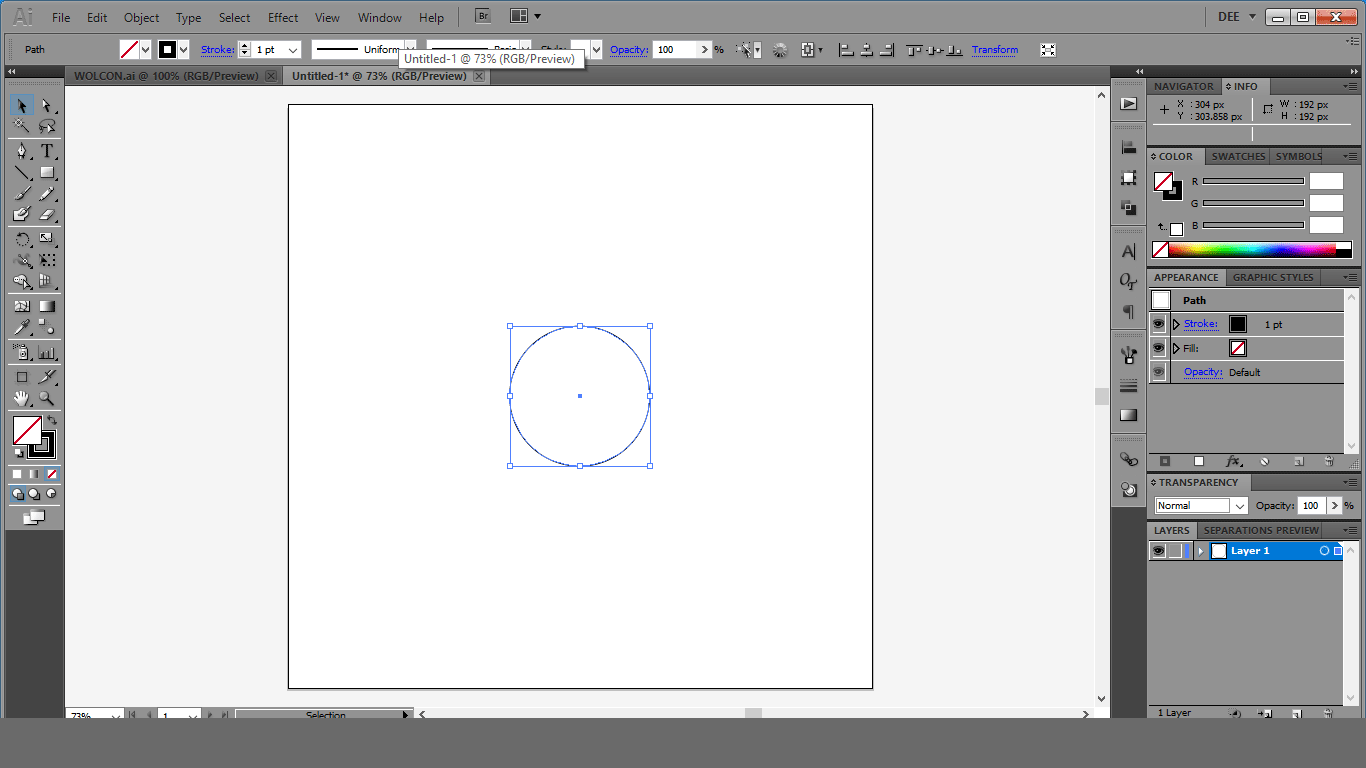The height and width of the screenshot is (768, 1366).
Task: Open the Paragraph panel pilcrow icon
Action: [x=1129, y=311]
